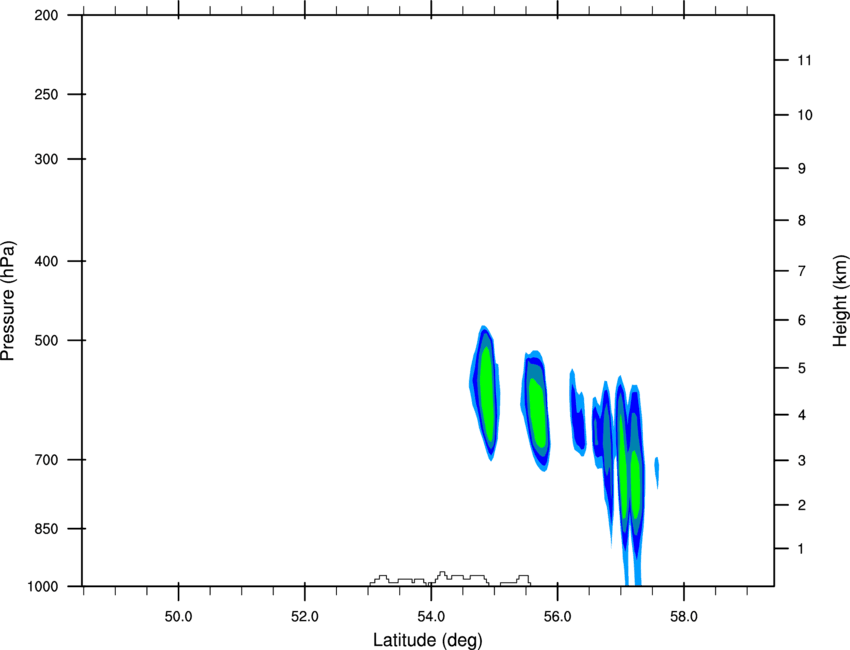This screenshot has height=650, width=850.
Task: Click the 850 pressure tick label
Action: tap(46, 529)
